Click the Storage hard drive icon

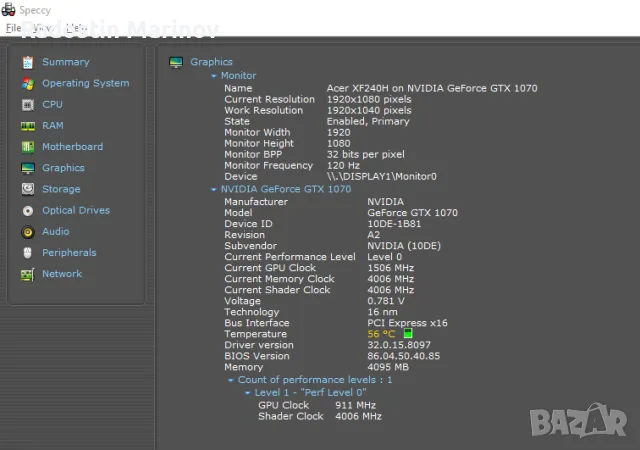pos(28,189)
